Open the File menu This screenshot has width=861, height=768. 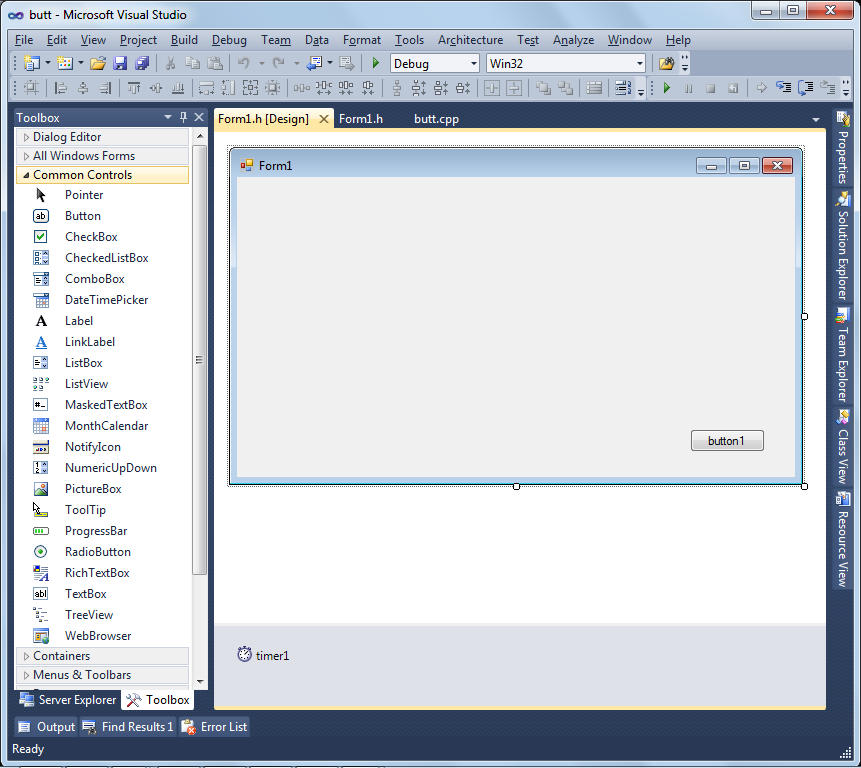click(24, 40)
